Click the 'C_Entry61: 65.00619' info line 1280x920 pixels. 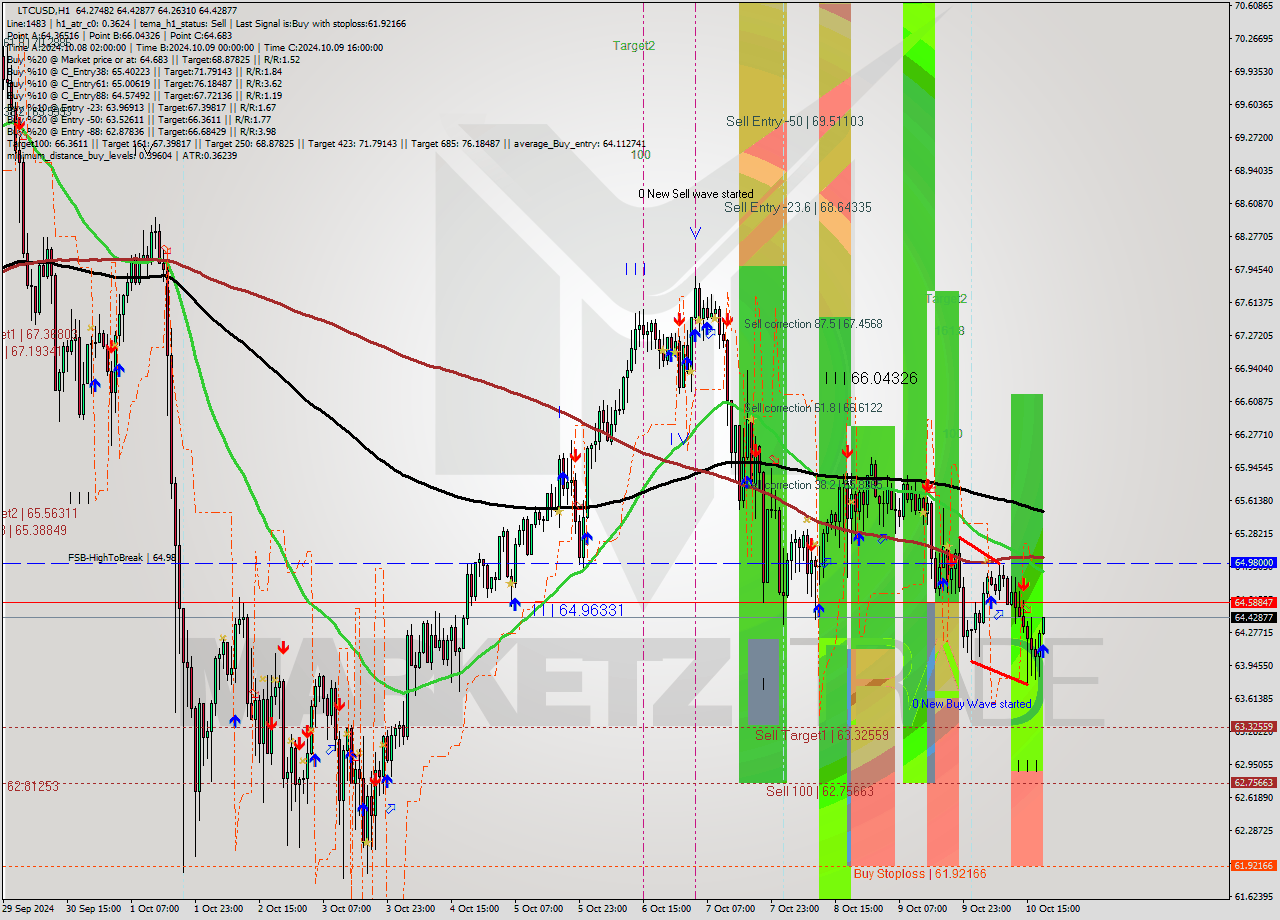click(144, 83)
